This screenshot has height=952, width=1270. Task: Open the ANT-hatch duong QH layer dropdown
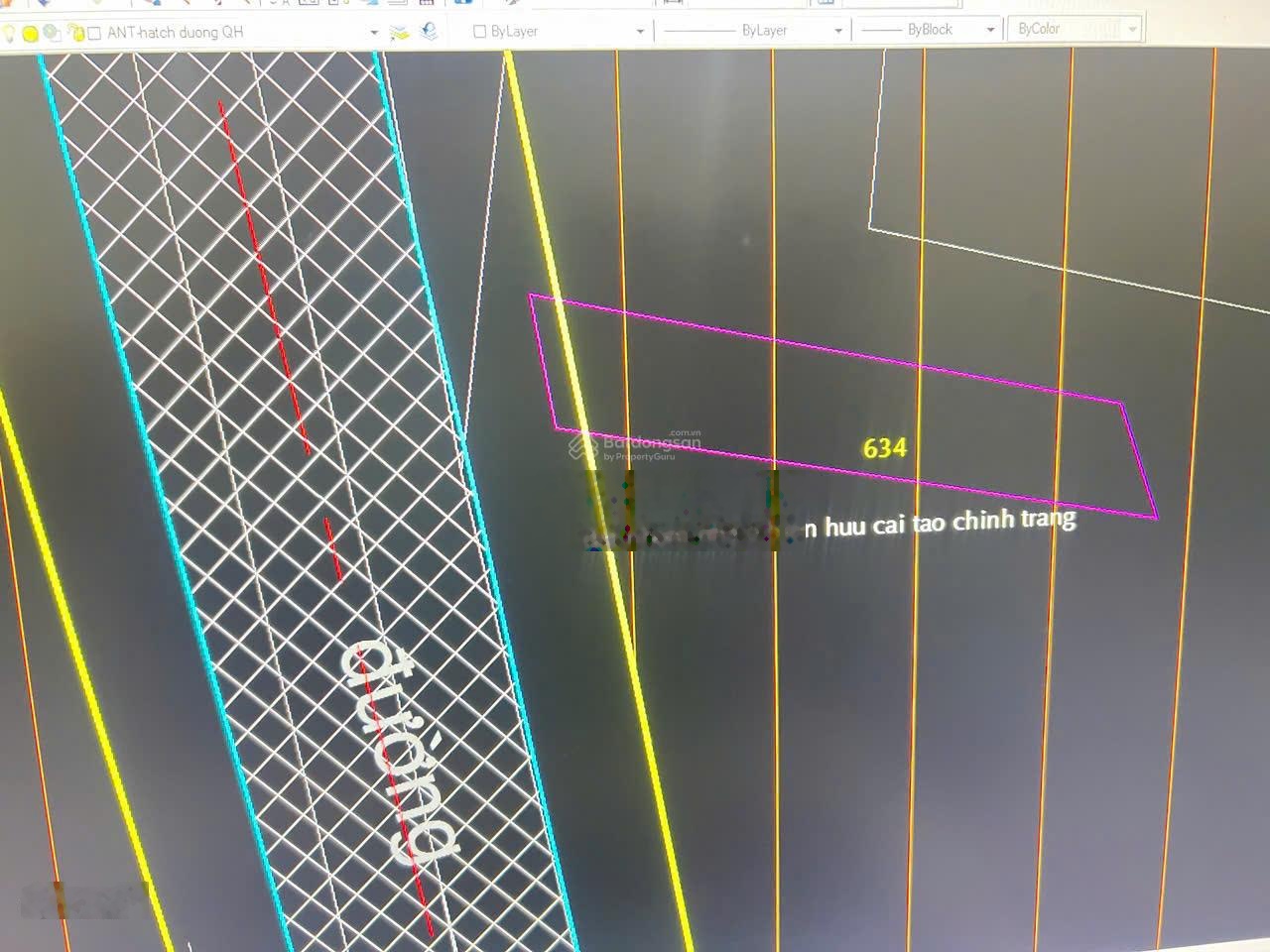coord(373,33)
